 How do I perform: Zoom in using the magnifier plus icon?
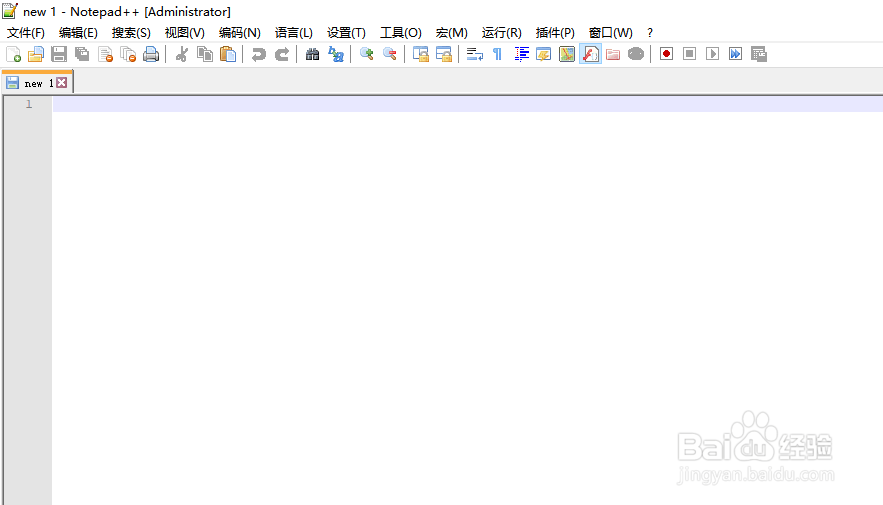coord(367,54)
